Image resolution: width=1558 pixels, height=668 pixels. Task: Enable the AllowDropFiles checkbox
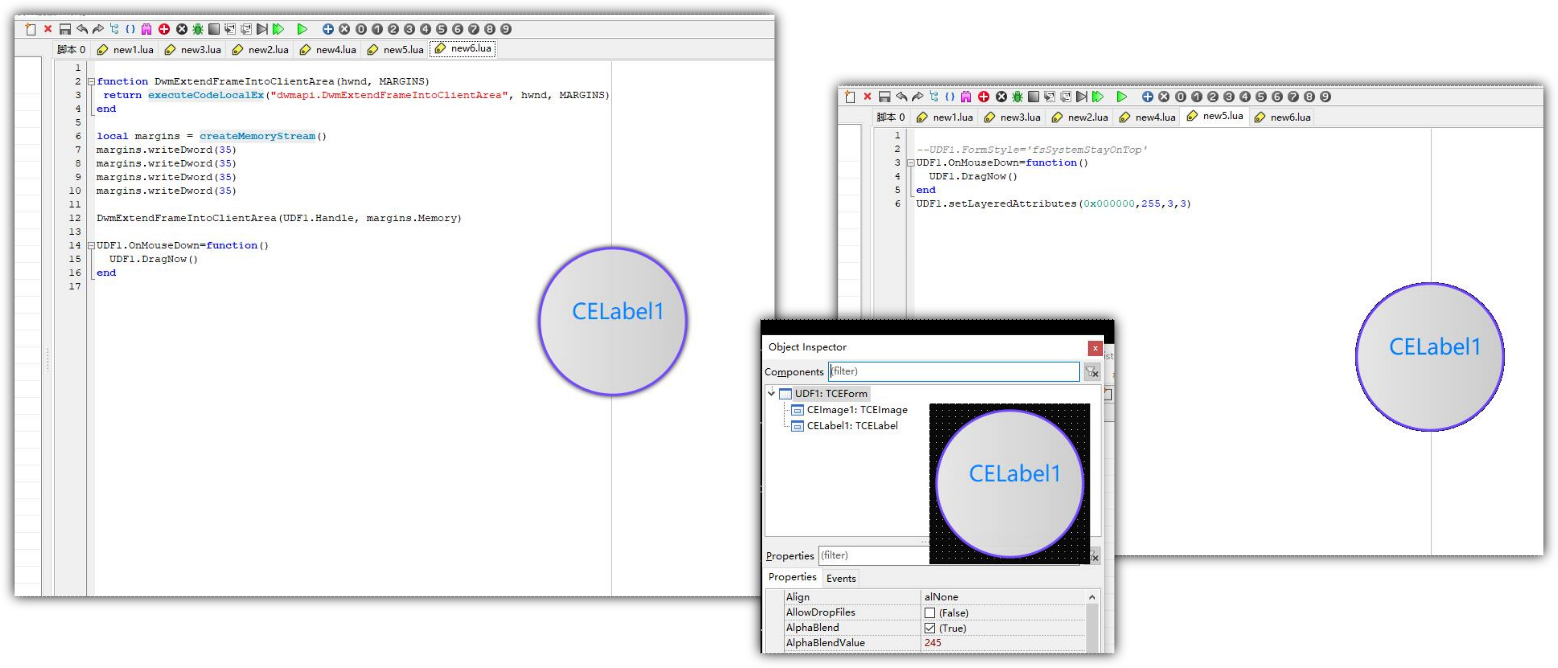tap(930, 613)
